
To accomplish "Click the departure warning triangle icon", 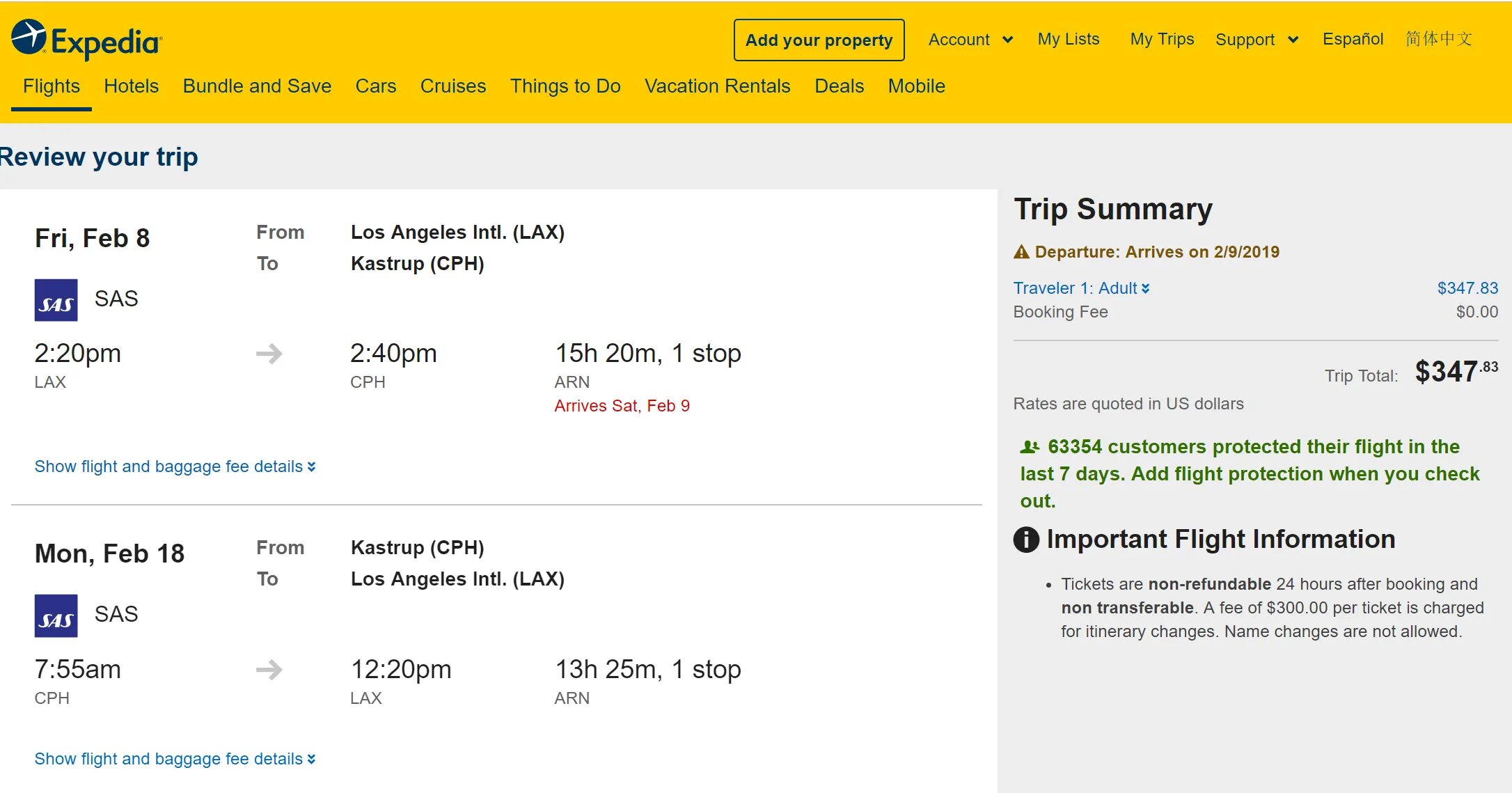I will (x=1021, y=252).
